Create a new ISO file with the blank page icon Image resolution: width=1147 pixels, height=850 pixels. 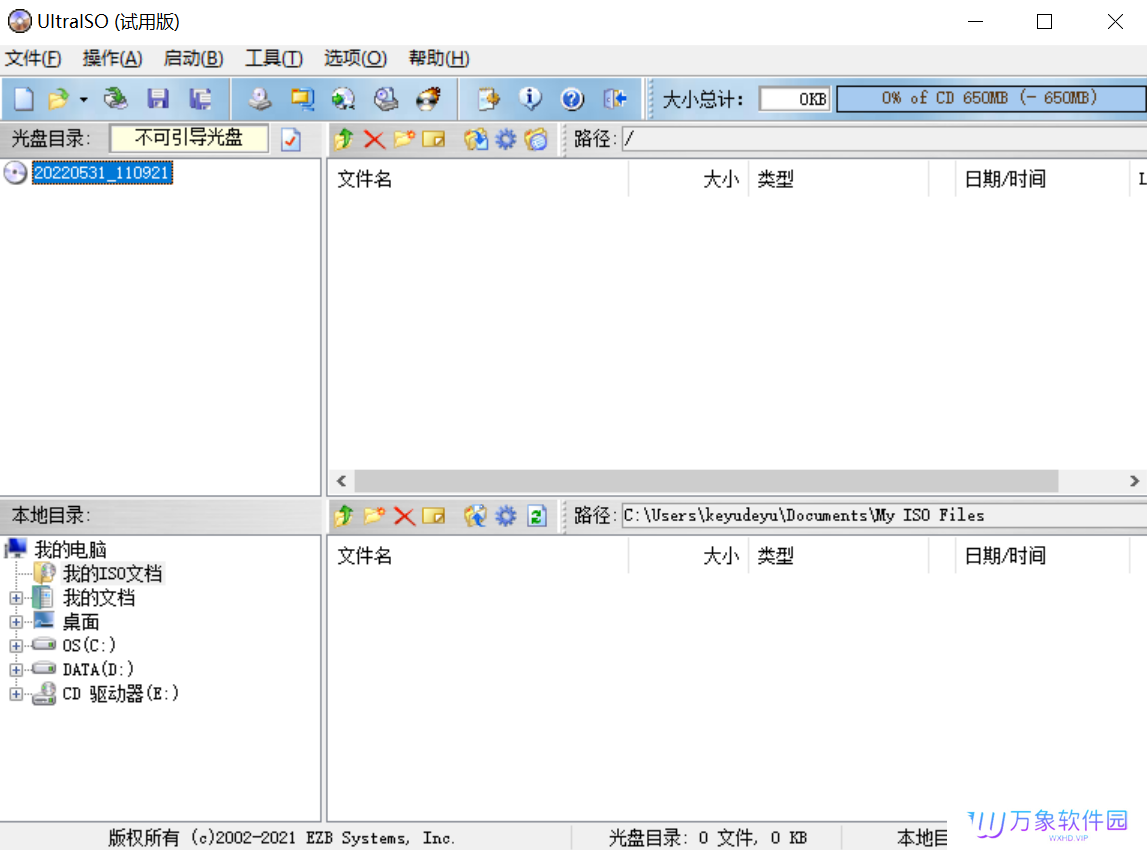coord(23,99)
